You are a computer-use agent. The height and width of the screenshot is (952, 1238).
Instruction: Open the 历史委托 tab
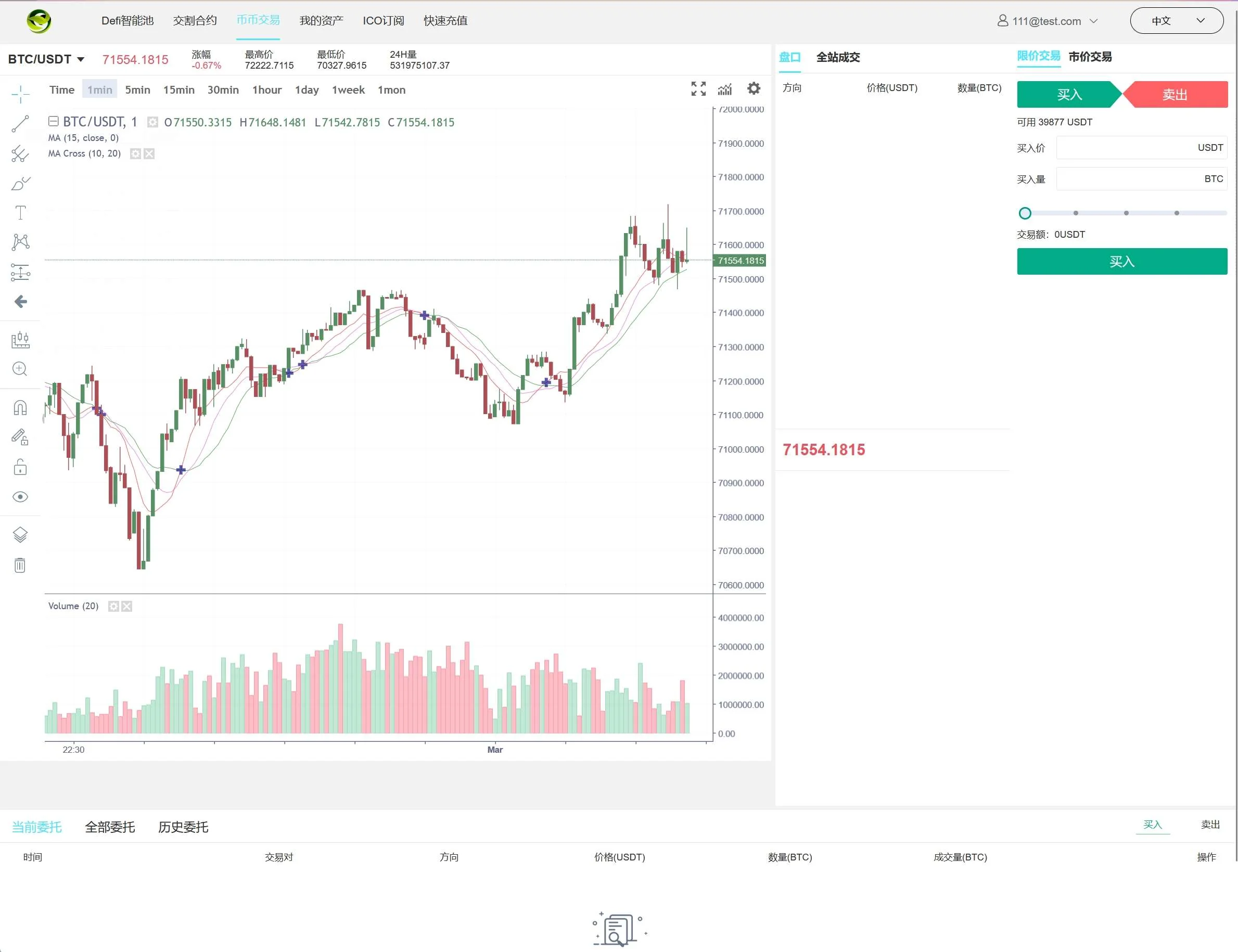183,827
